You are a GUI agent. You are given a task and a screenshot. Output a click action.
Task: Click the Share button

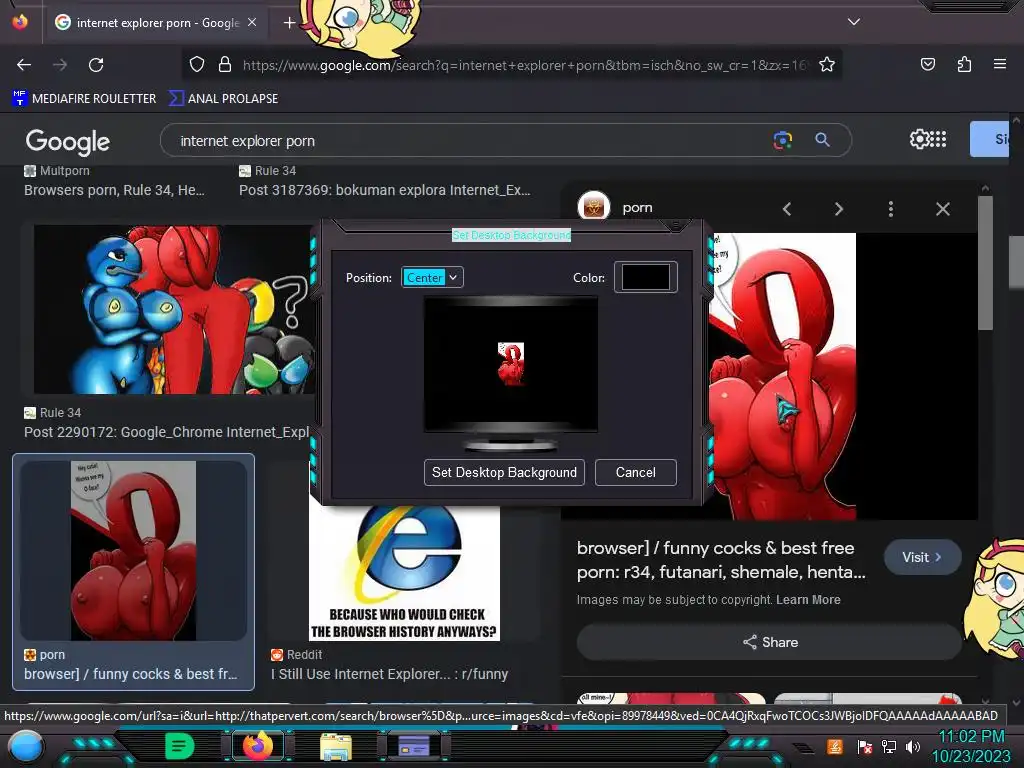(x=769, y=642)
